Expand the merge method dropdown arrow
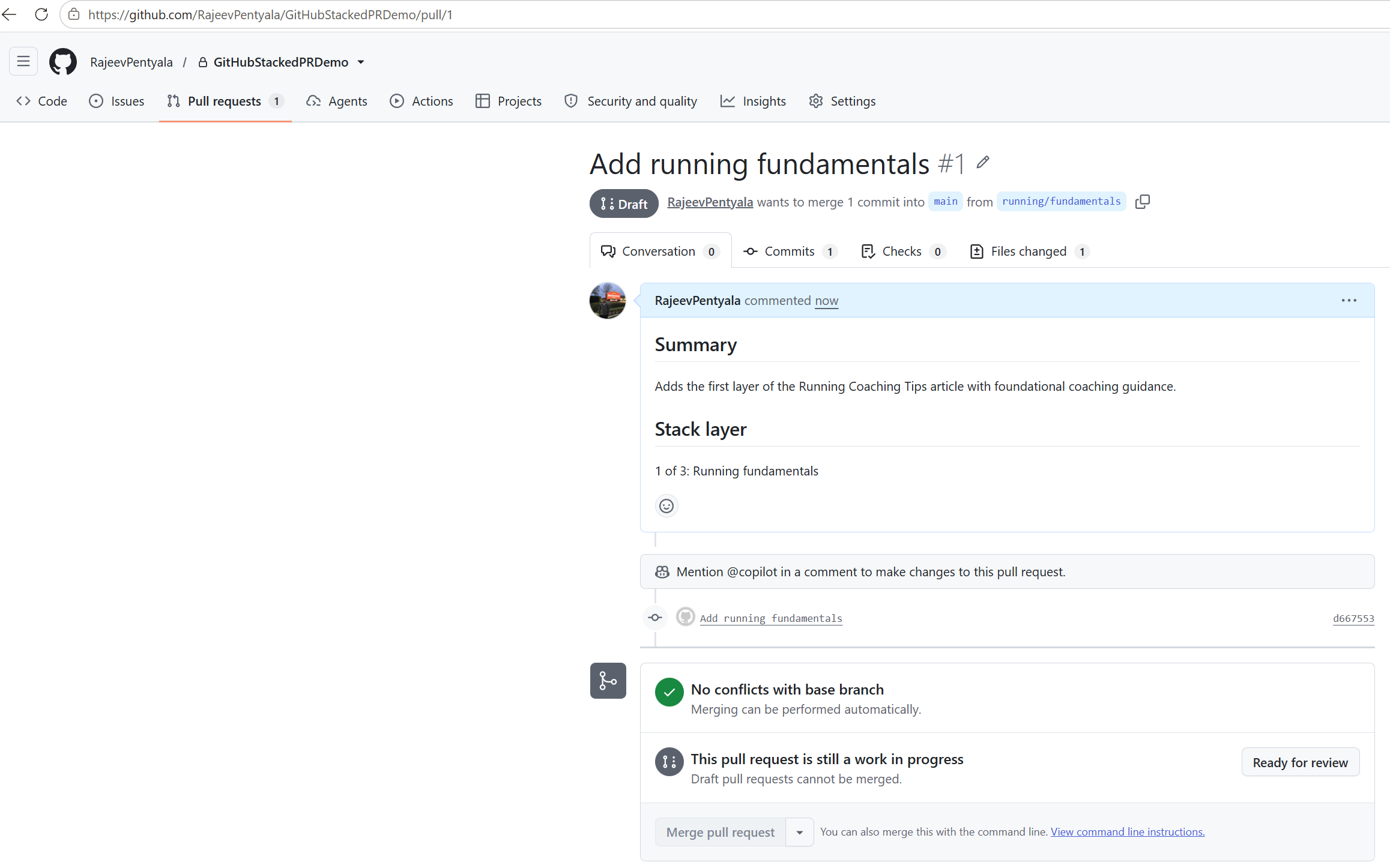Screen dimensions: 1390x868 (x=800, y=832)
